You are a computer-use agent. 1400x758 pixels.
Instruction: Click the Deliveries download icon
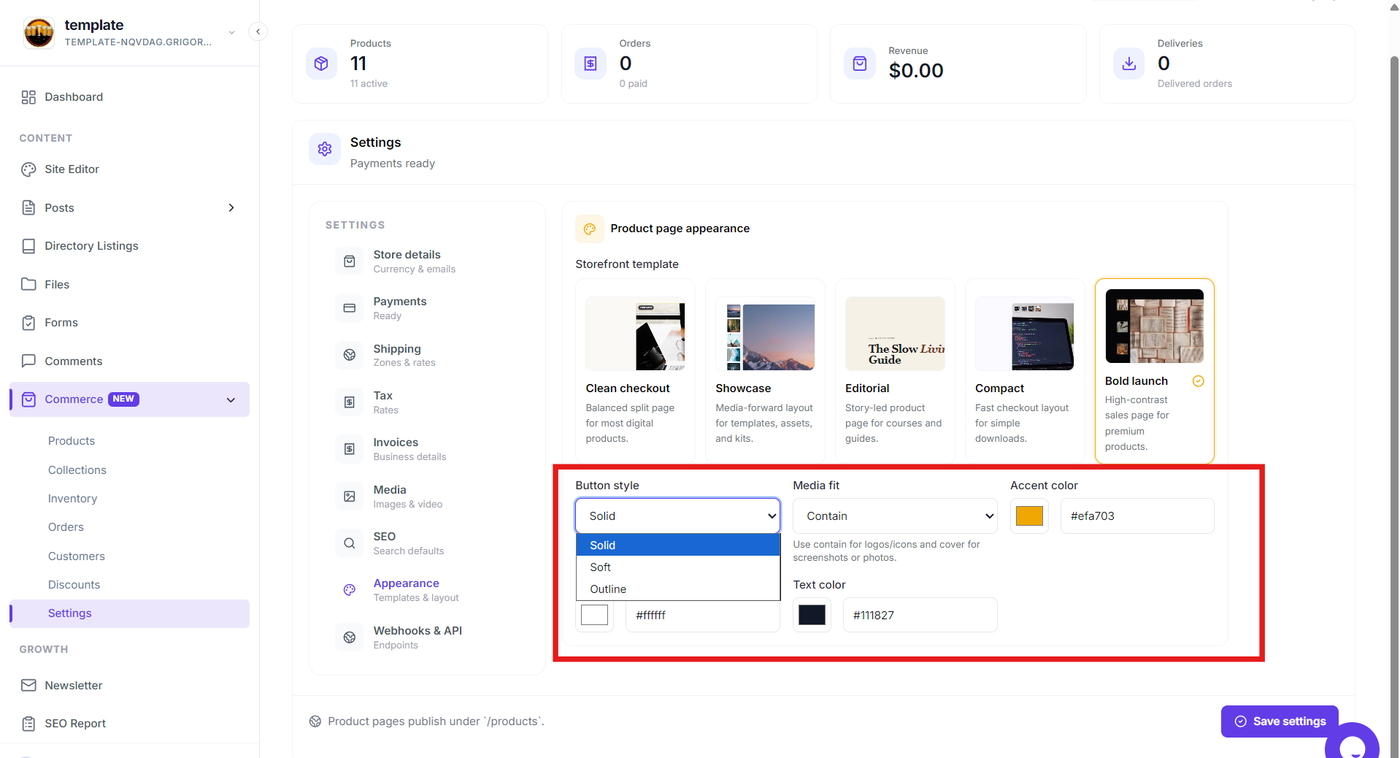point(1129,63)
